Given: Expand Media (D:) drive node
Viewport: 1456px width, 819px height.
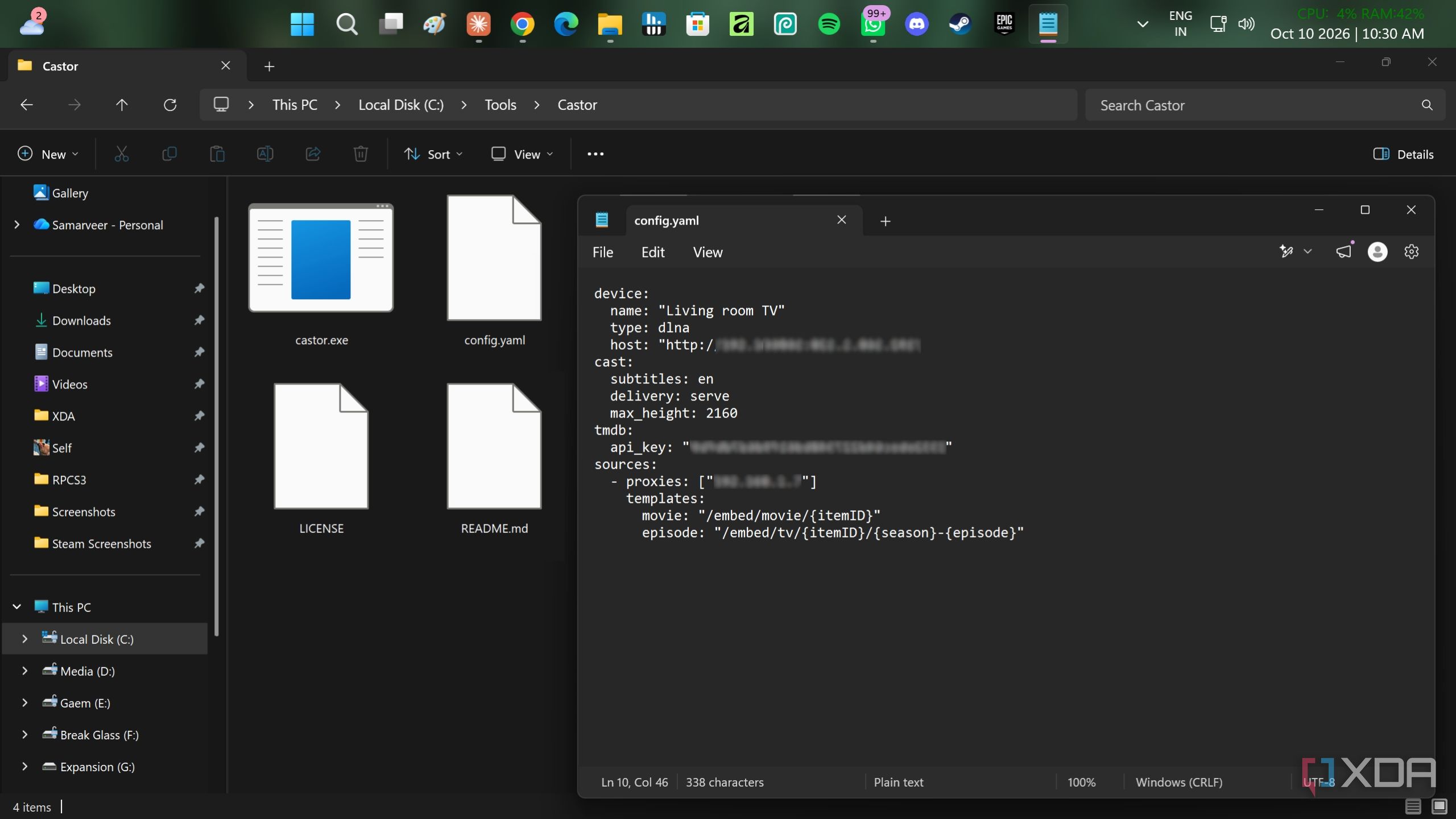Looking at the screenshot, I should [x=24, y=671].
